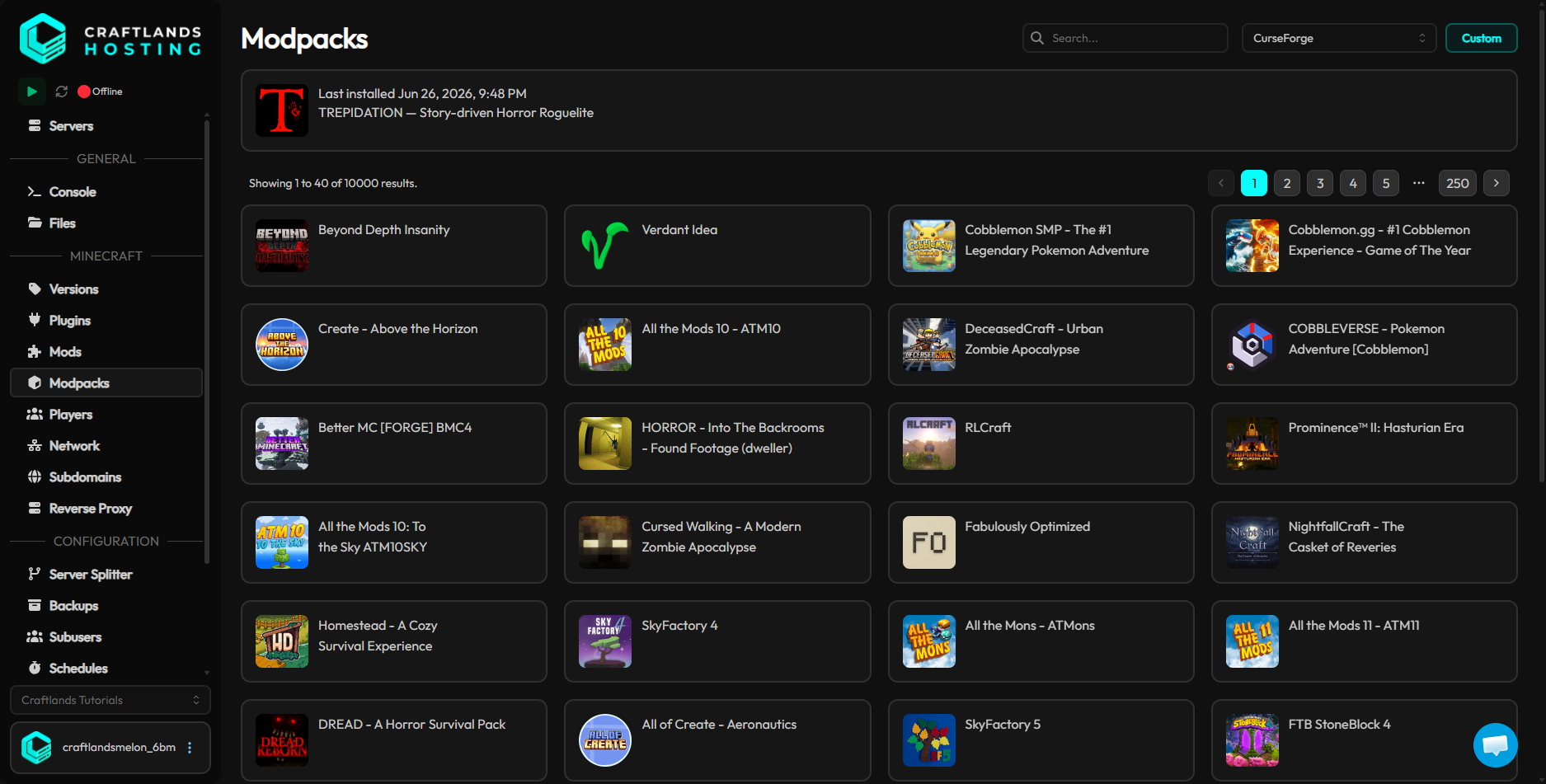Open the account options three-dot menu
This screenshot has height=784, width=1546.
point(190,748)
